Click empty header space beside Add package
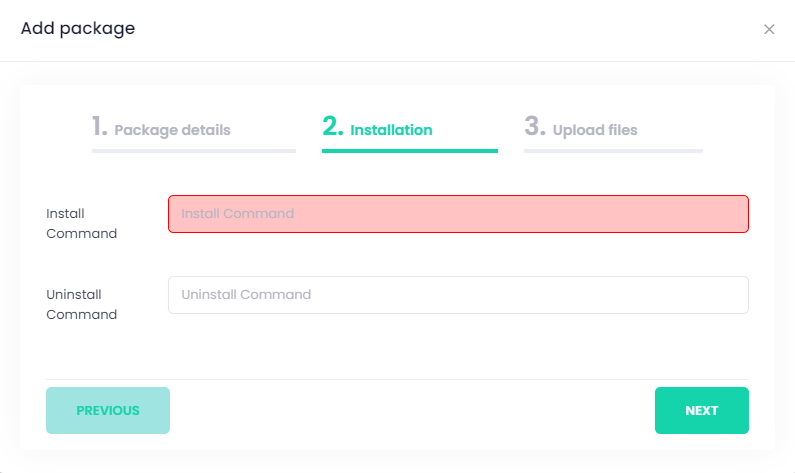Image resolution: width=795 pixels, height=473 pixels. coord(450,30)
